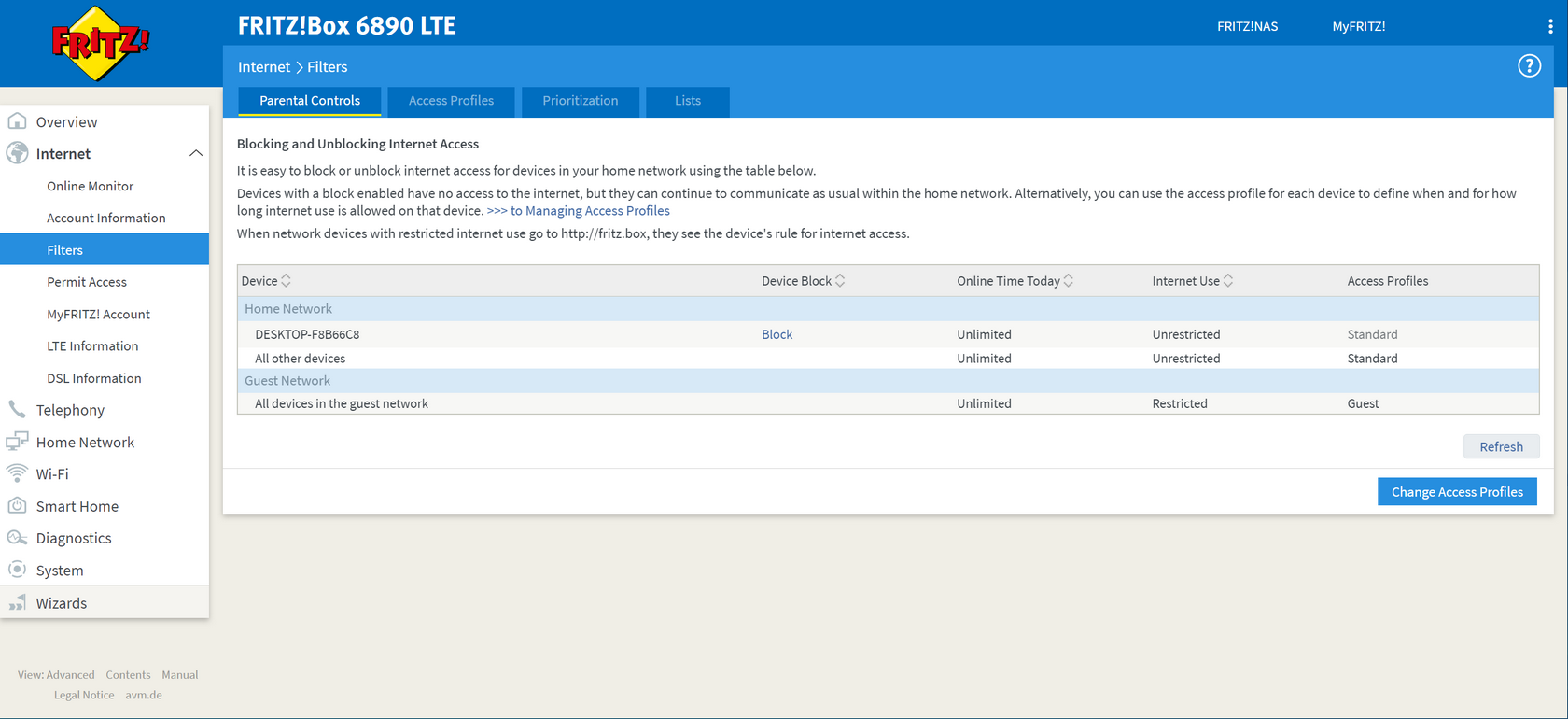Screen dimensions: 1568x719
Task: Click the Diagnostics icon
Action: [x=17, y=538]
